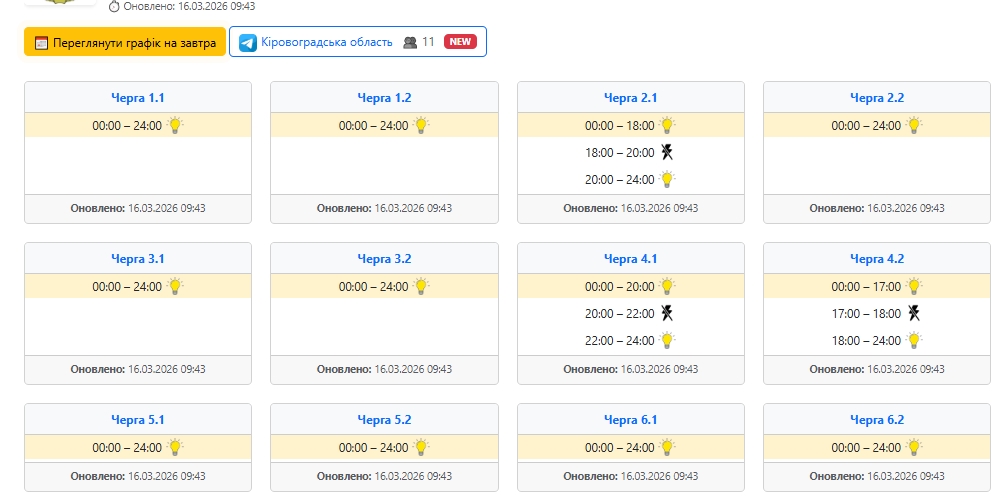The image size is (999, 503).
Task: Open the Кіровоградська область Telegram link
Action: pyautogui.click(x=326, y=42)
